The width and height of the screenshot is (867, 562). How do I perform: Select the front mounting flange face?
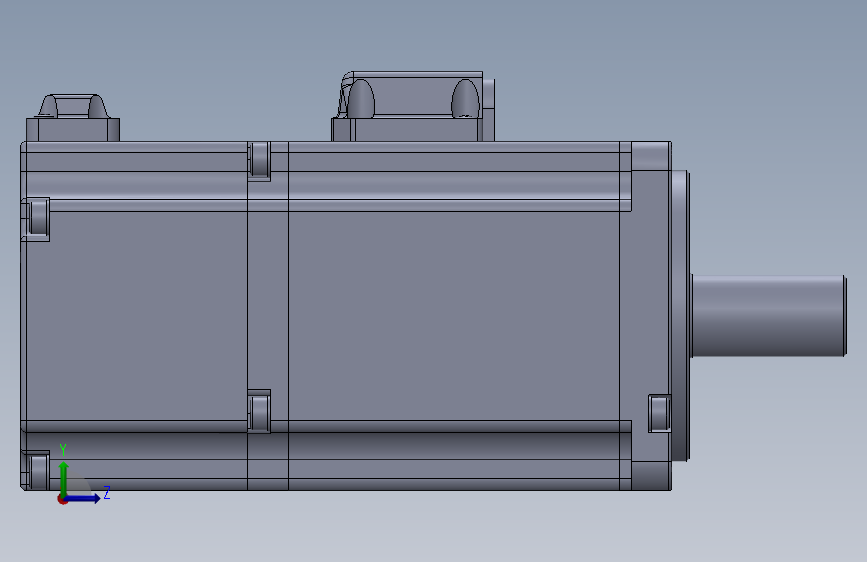coord(651,316)
